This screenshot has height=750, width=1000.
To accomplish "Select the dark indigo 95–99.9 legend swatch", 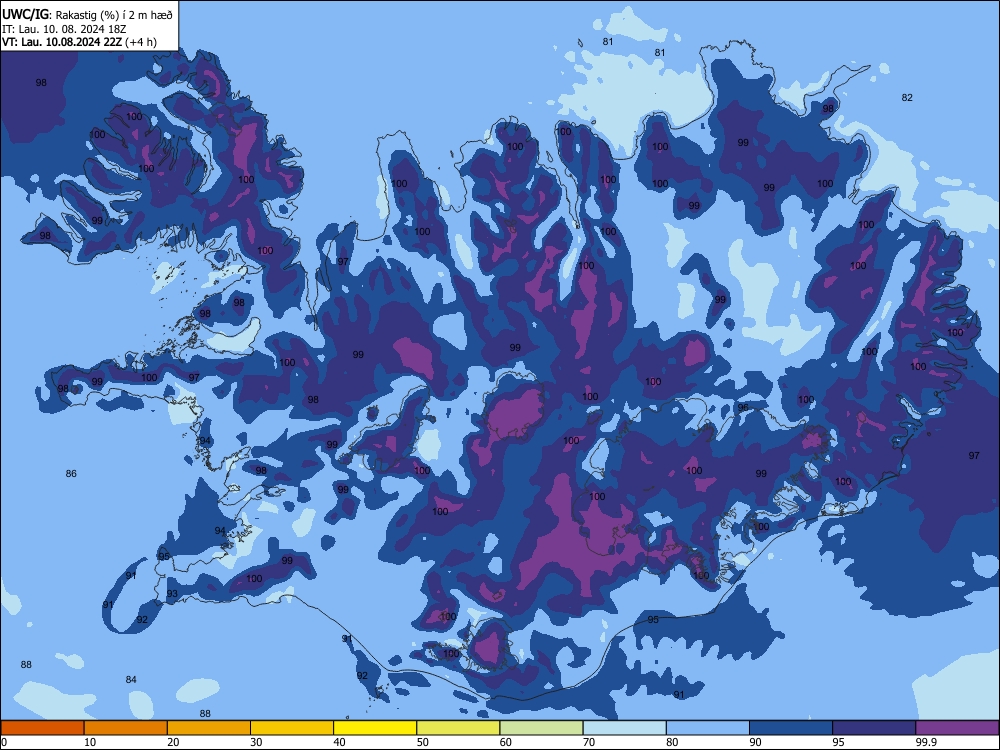I will (874, 728).
